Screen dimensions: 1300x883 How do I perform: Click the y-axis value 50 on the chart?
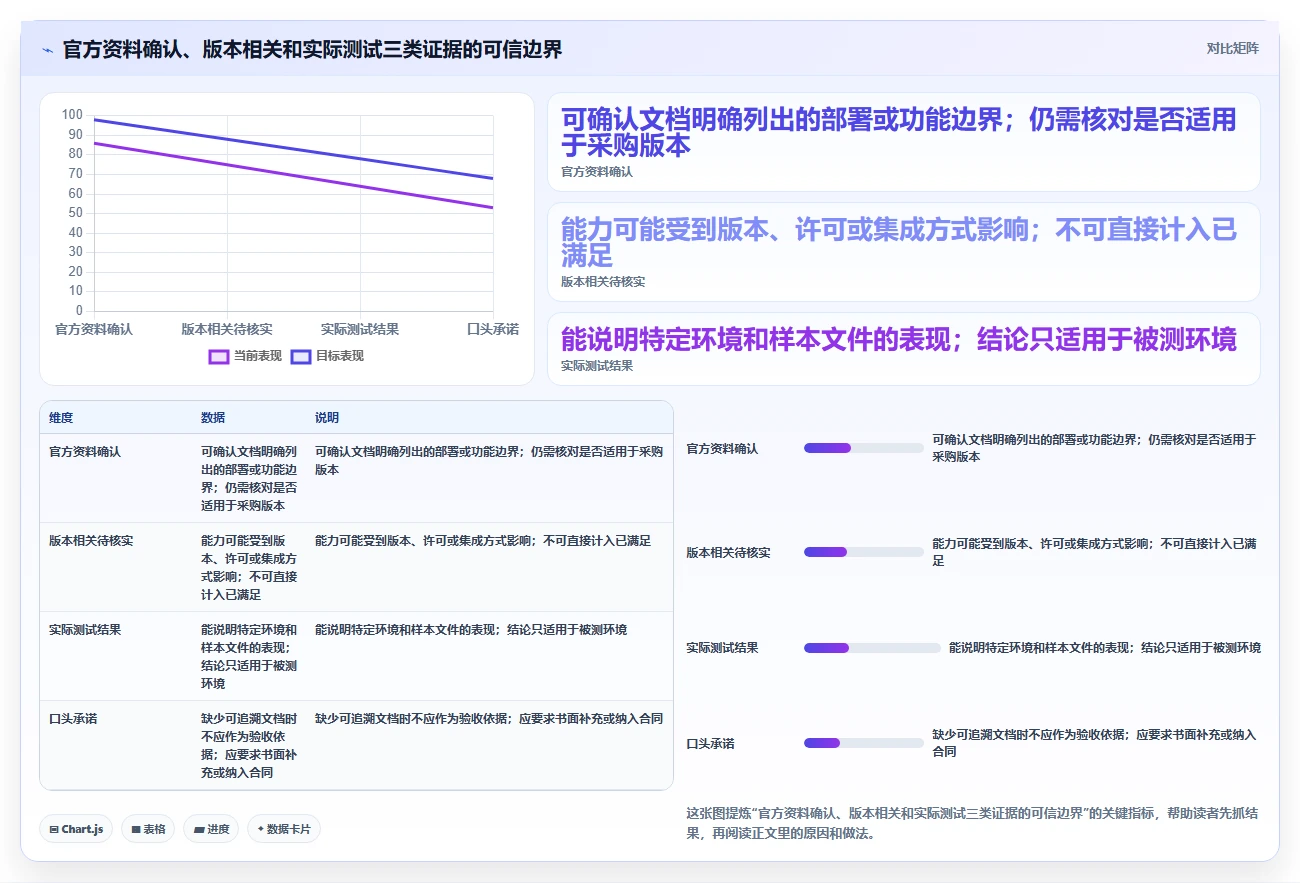point(75,213)
